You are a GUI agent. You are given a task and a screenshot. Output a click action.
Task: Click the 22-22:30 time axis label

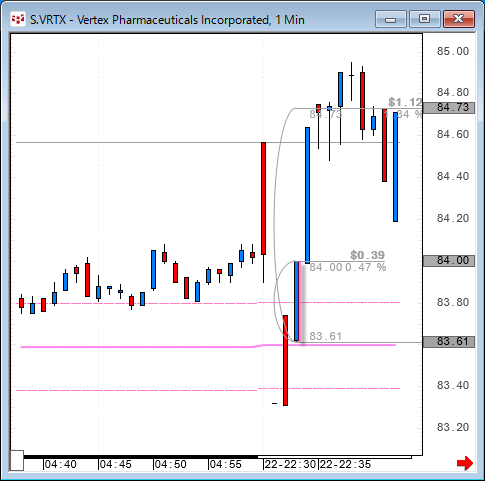click(290, 464)
